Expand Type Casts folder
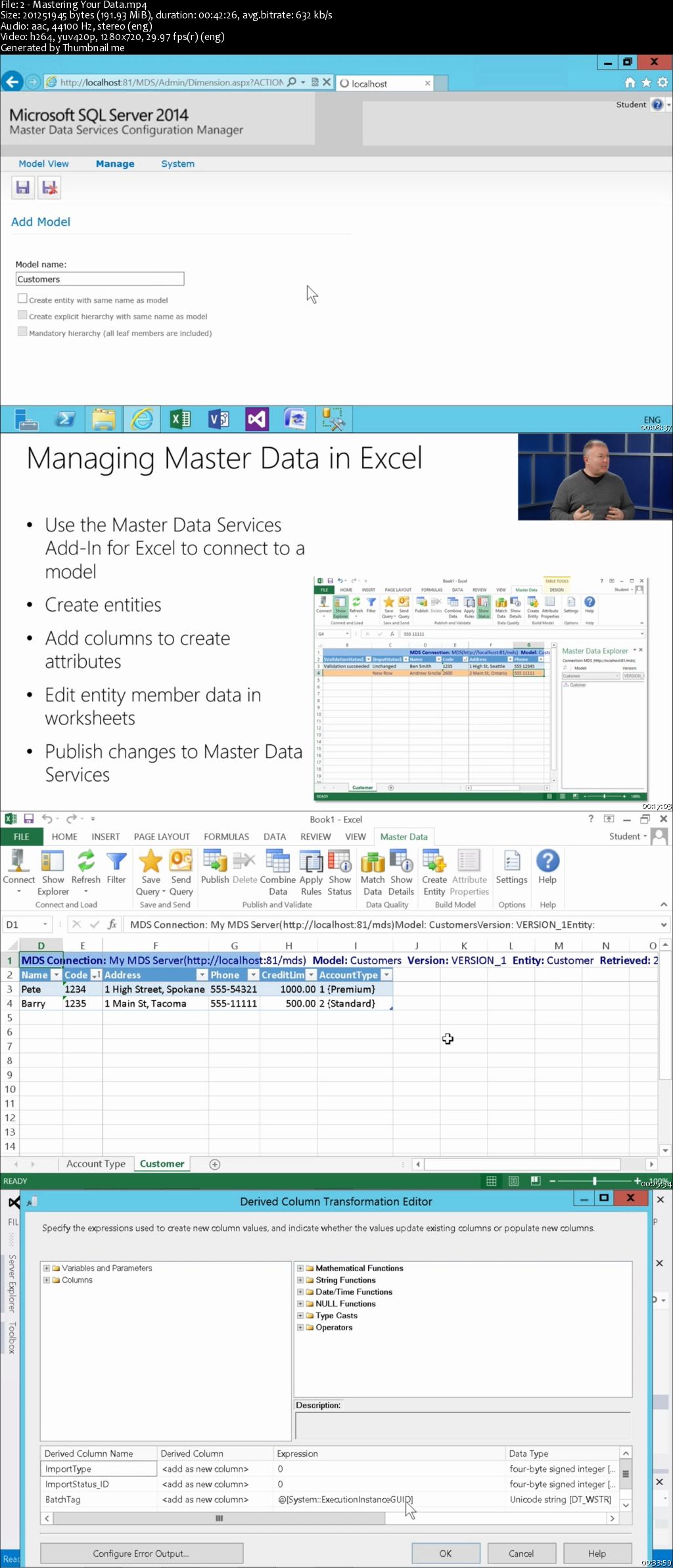The height and width of the screenshot is (1568, 673). (300, 1315)
